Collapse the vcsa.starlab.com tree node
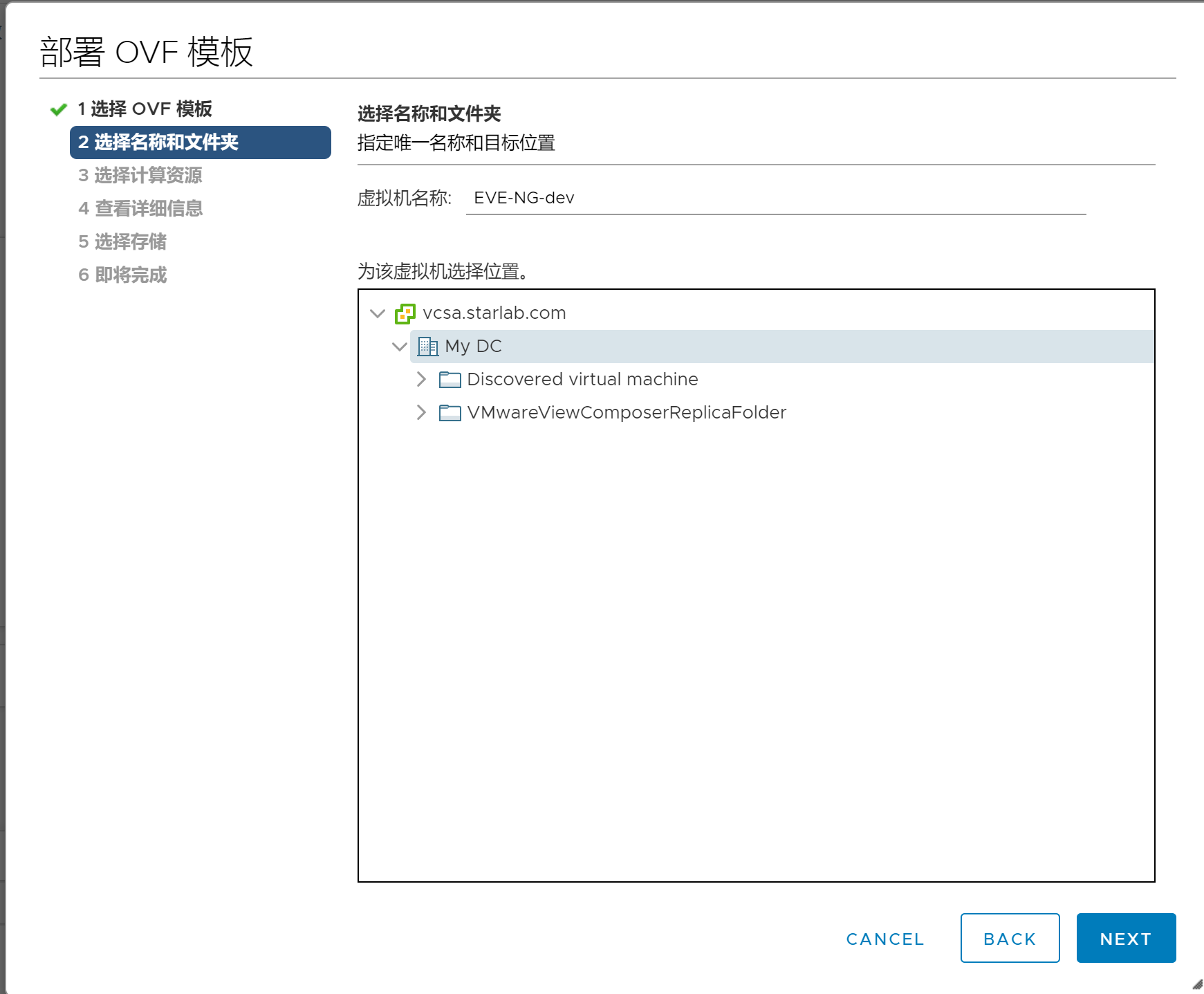1204x994 pixels. click(x=378, y=313)
